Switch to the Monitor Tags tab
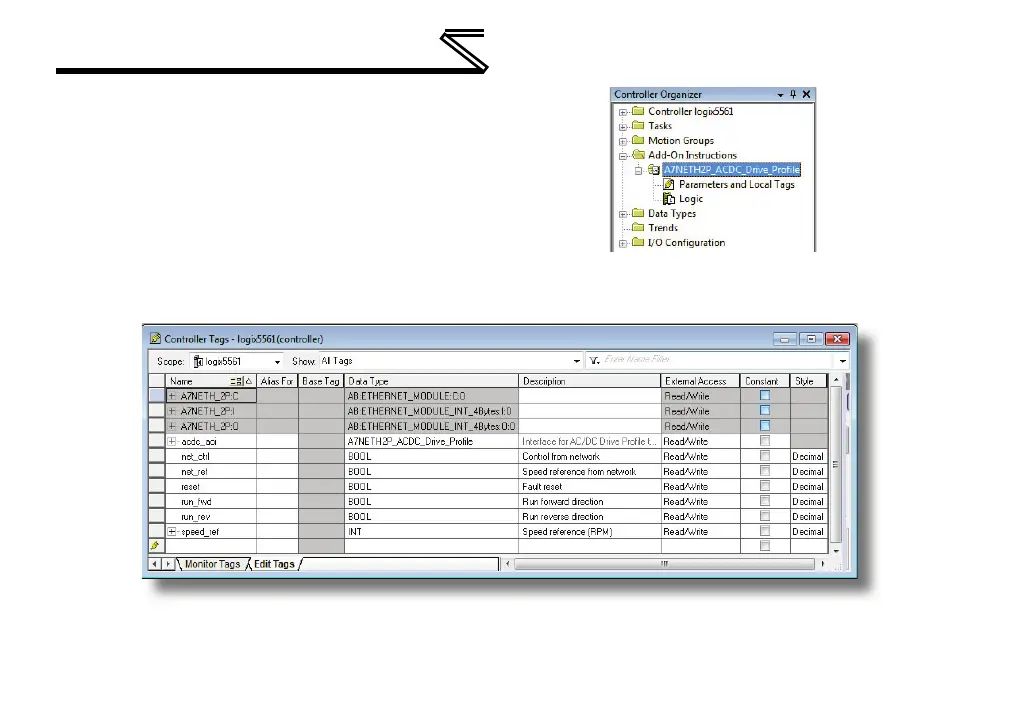Screen dimensions: 1022x720 click(212, 564)
